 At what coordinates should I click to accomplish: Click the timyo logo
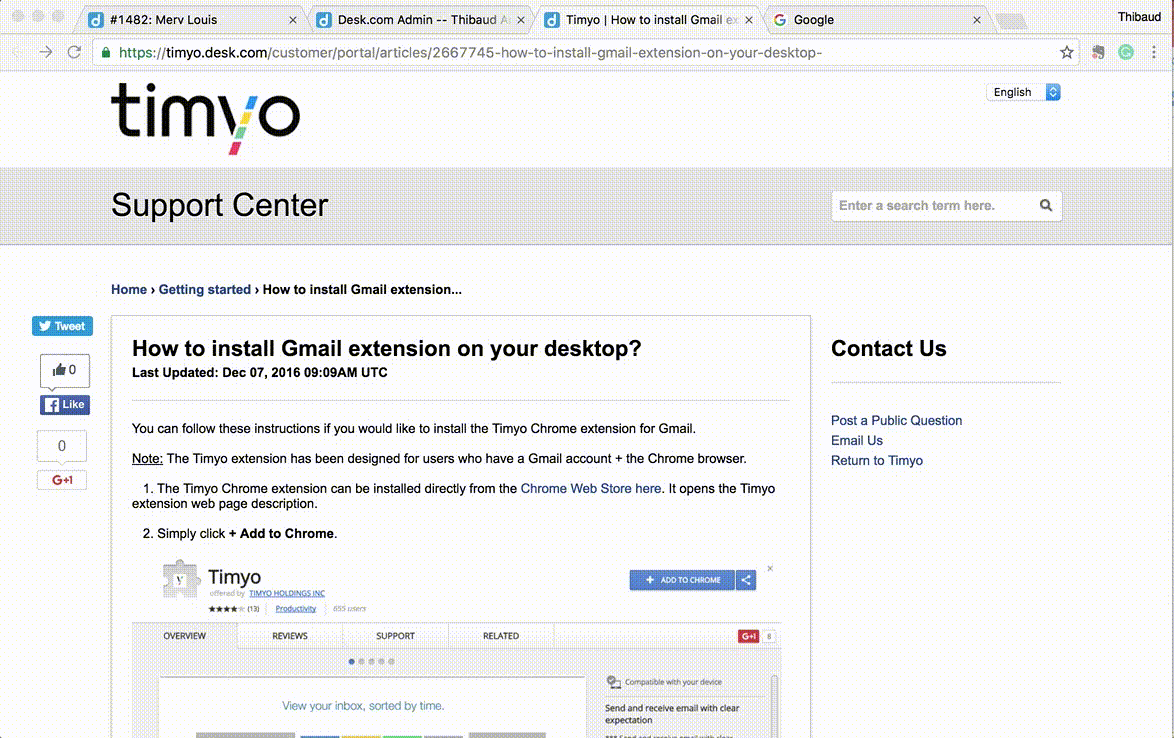pos(206,118)
